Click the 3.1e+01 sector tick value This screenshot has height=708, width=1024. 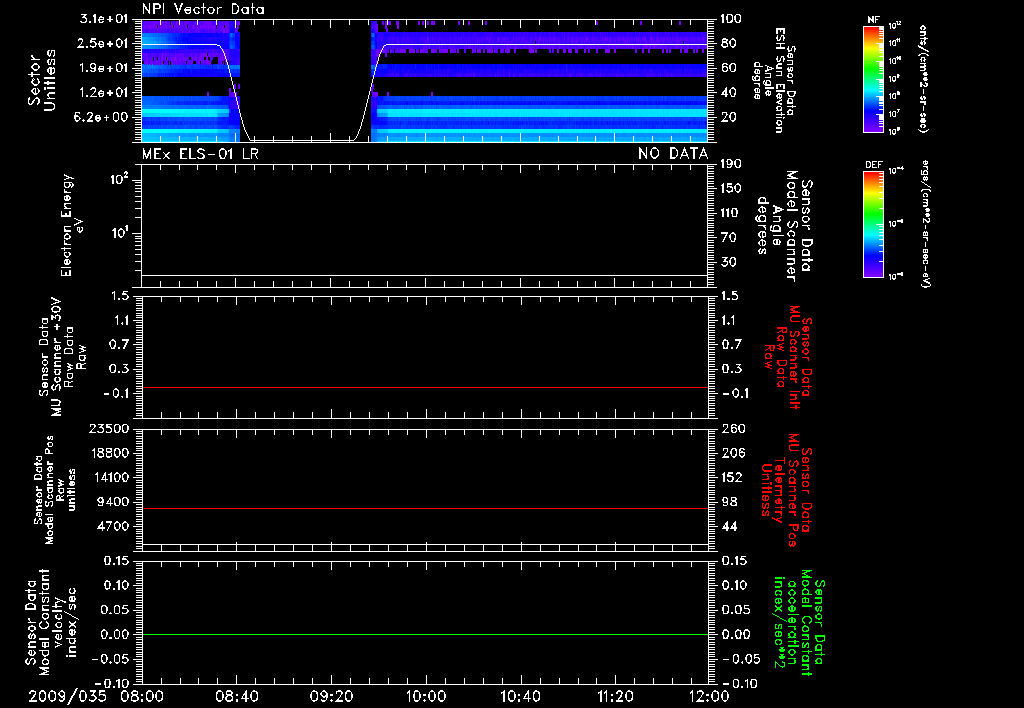(x=103, y=19)
